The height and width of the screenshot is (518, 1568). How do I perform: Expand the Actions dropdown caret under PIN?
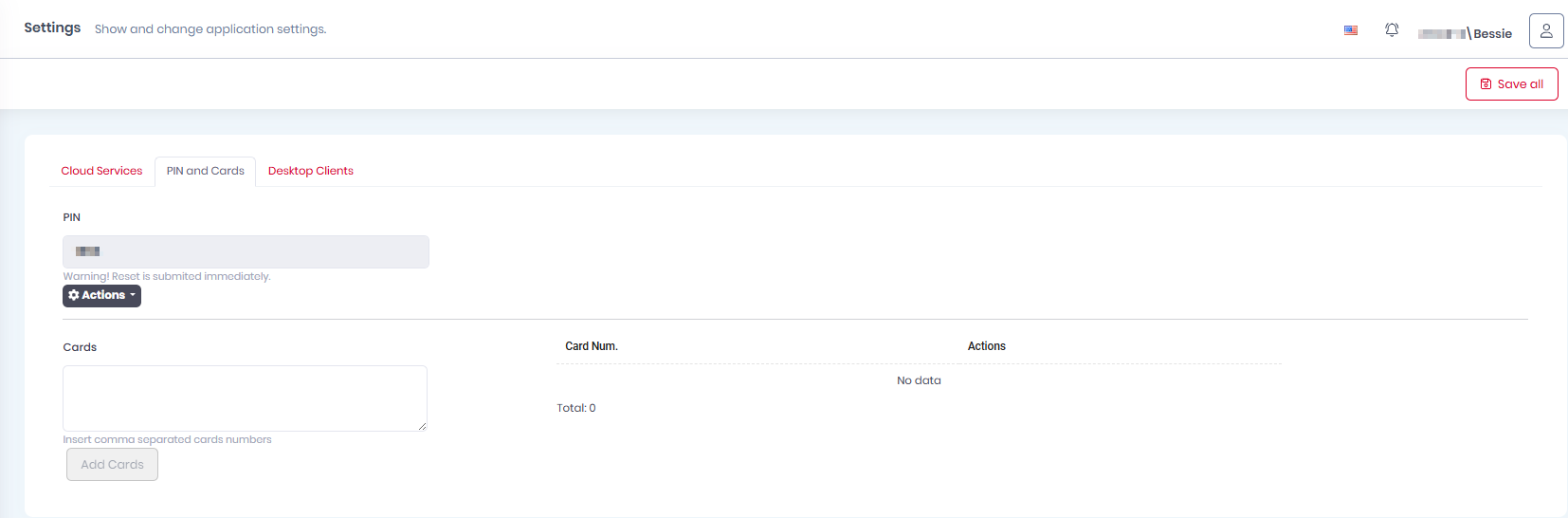click(x=133, y=296)
